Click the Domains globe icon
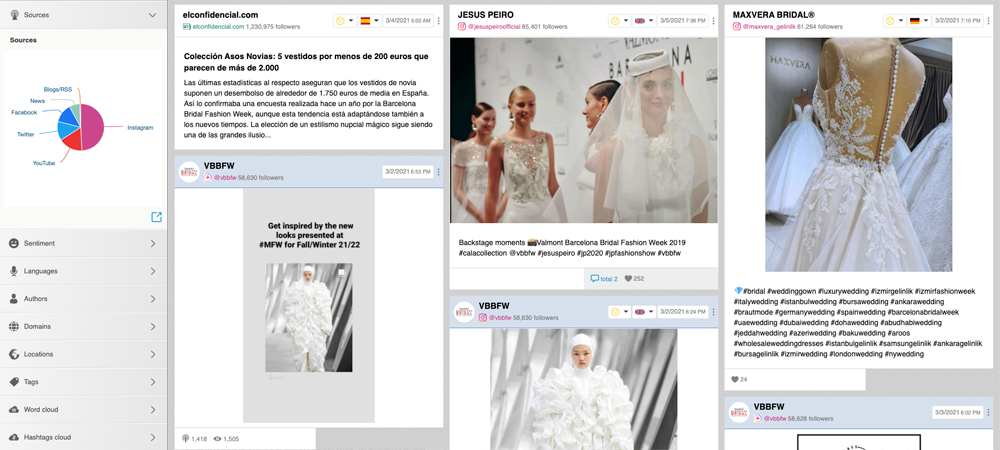This screenshot has width=1000, height=450. coord(13,326)
